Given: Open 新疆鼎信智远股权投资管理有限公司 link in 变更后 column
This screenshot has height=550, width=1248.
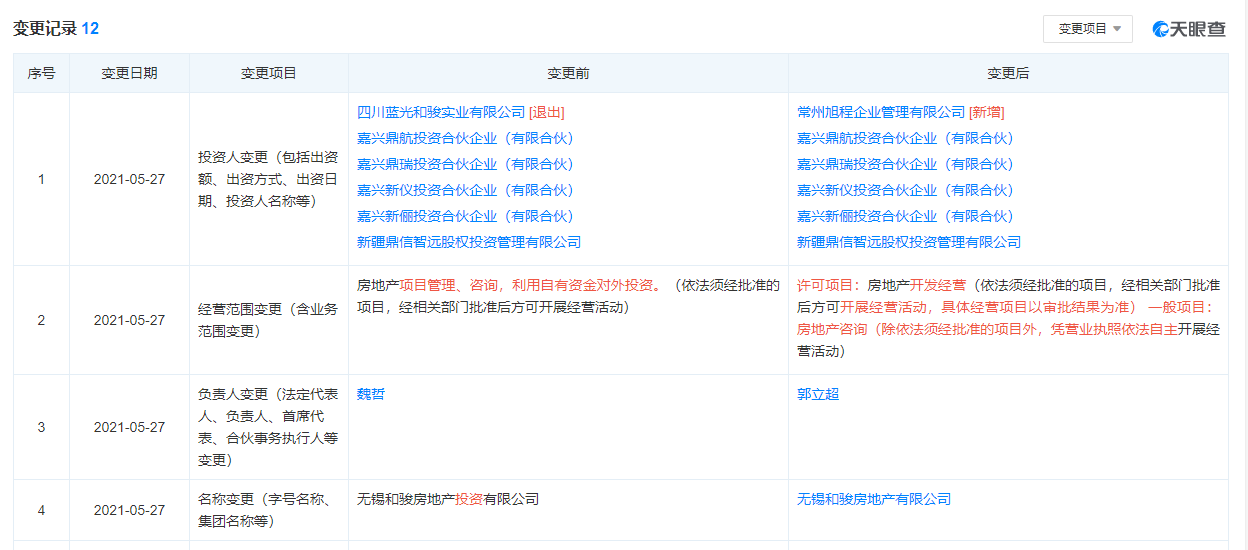Looking at the screenshot, I should pos(909,242).
